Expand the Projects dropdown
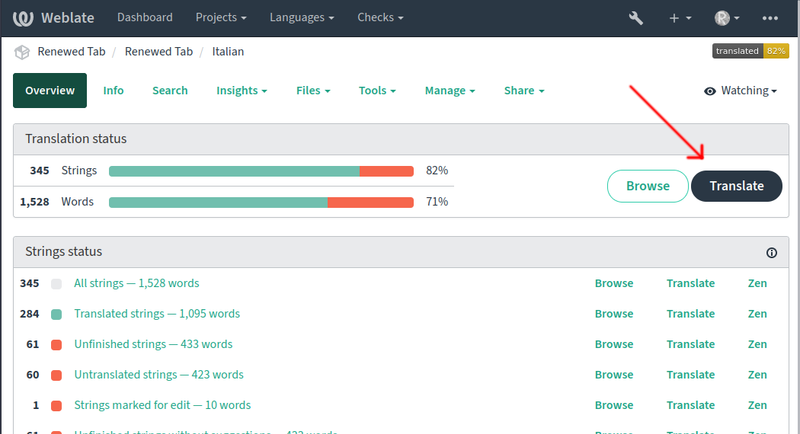The width and height of the screenshot is (800, 434). coord(221,17)
